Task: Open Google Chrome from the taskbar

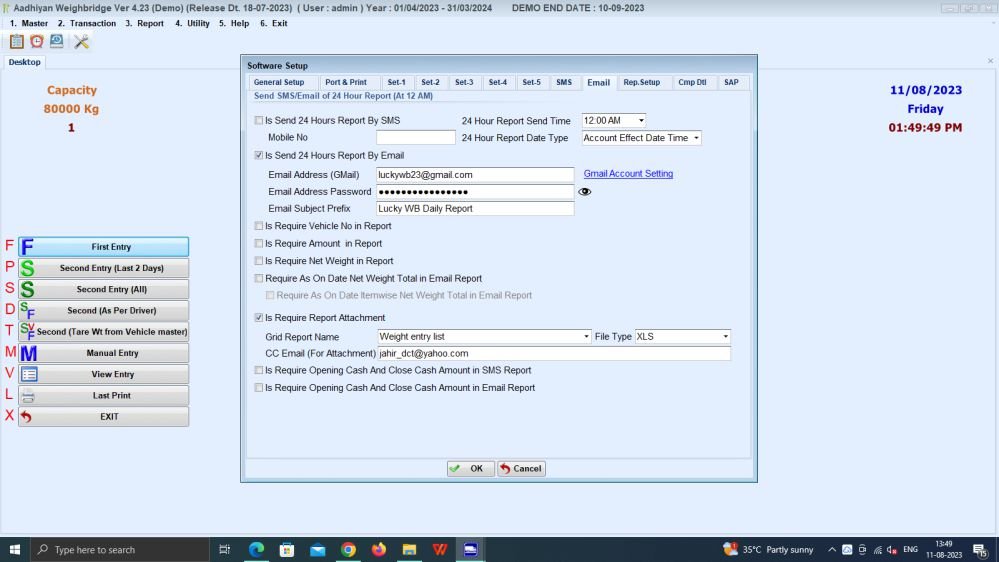Action: point(348,549)
